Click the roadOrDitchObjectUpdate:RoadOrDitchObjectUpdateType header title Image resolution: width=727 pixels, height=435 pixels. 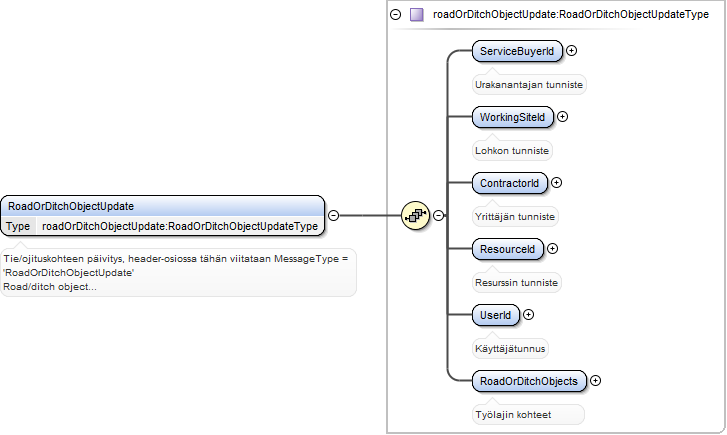[571, 14]
